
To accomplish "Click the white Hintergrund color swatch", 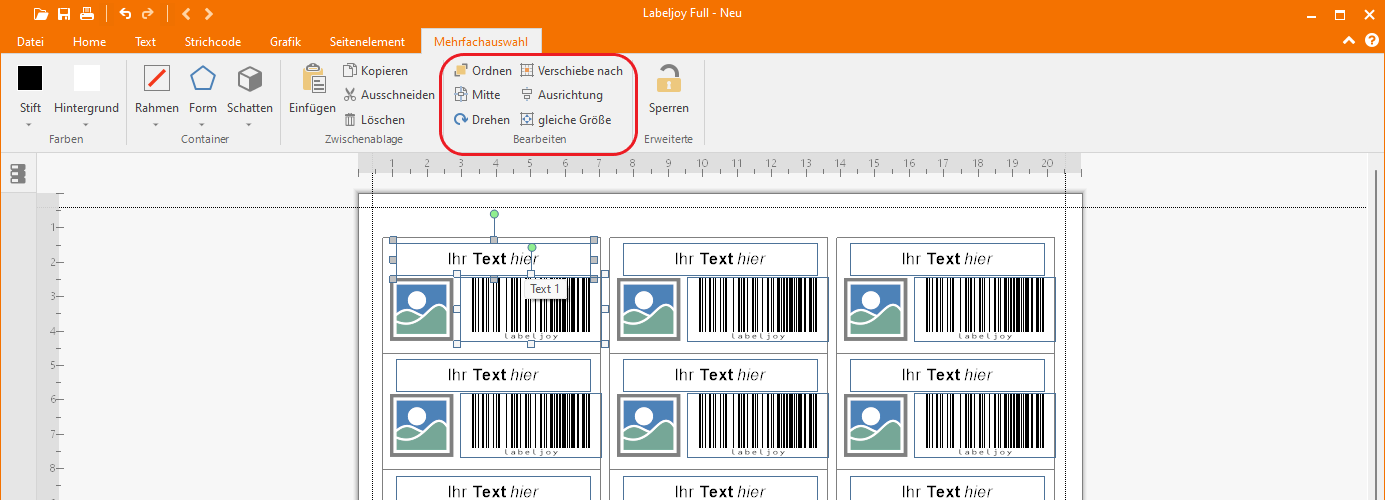I will click(87, 78).
